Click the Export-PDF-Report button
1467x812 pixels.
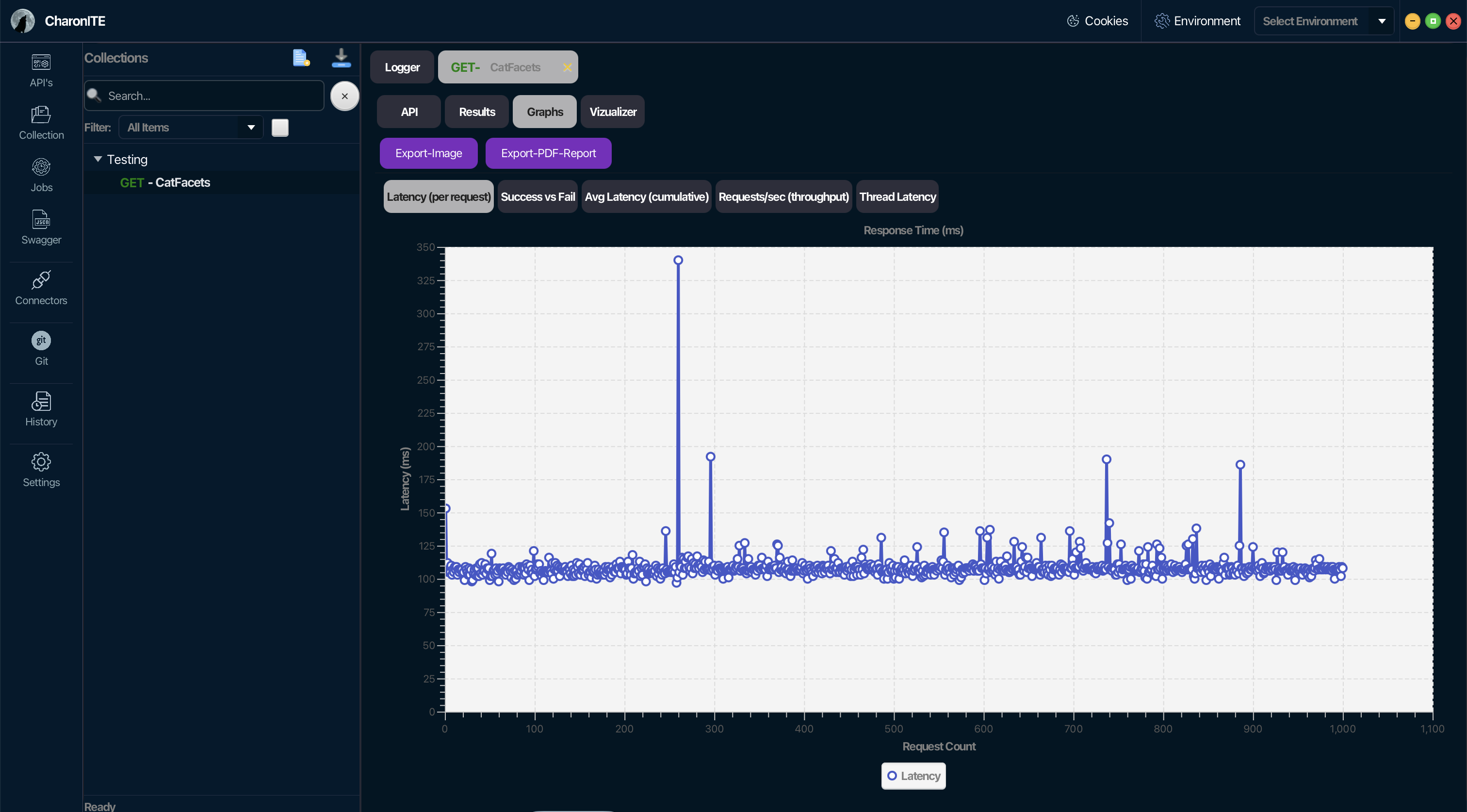548,153
